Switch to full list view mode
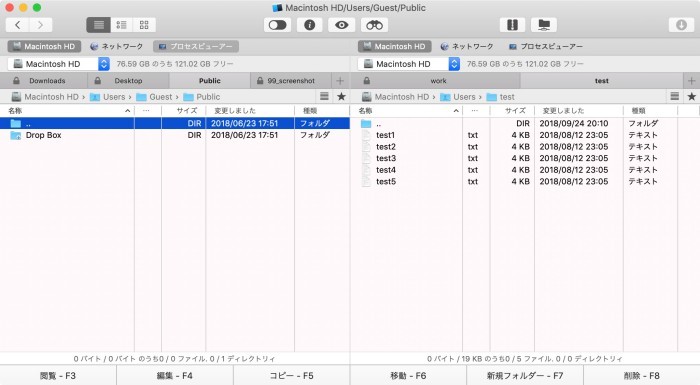 pos(98,25)
